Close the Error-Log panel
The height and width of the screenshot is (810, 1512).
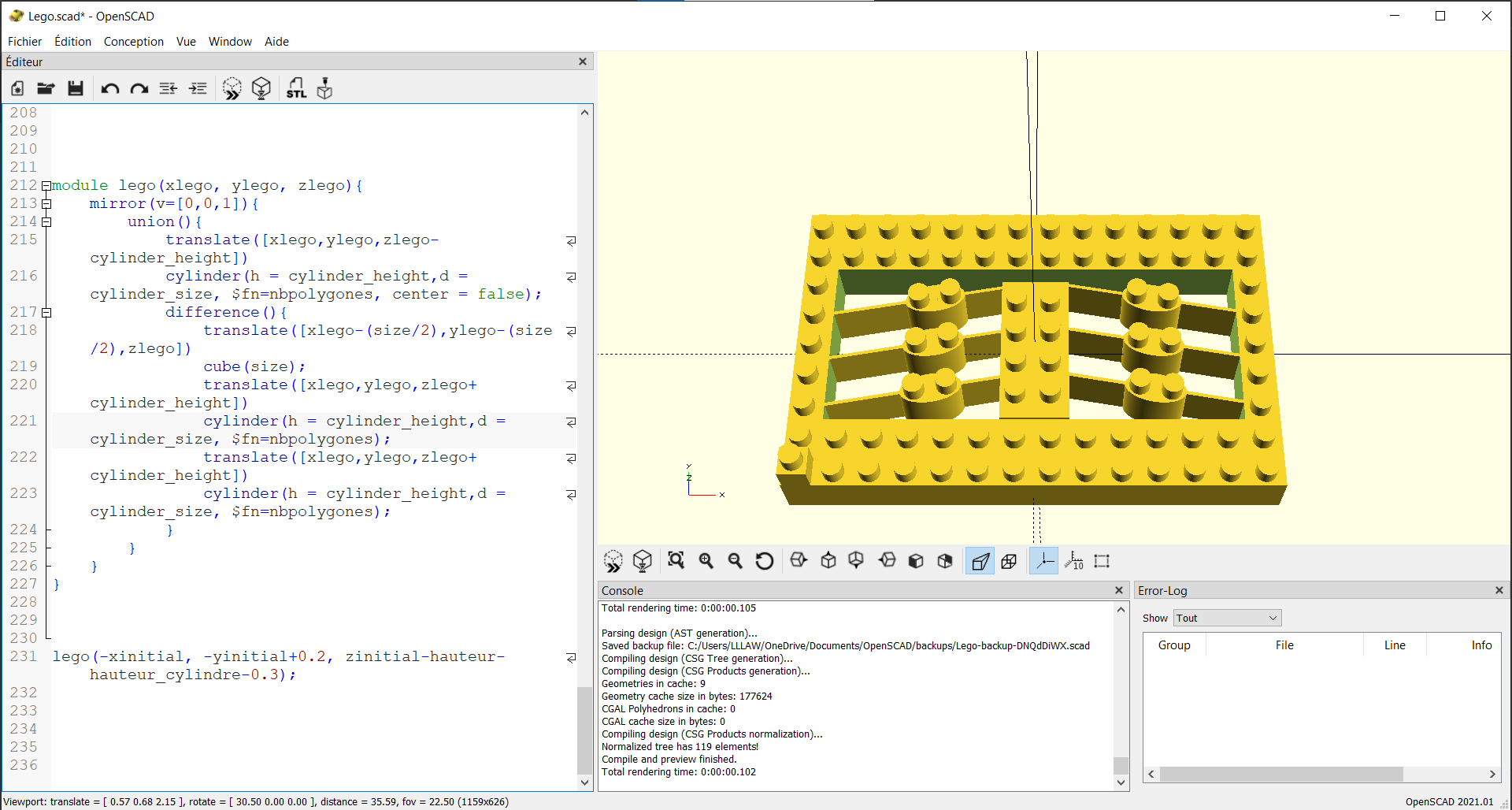point(1499,590)
